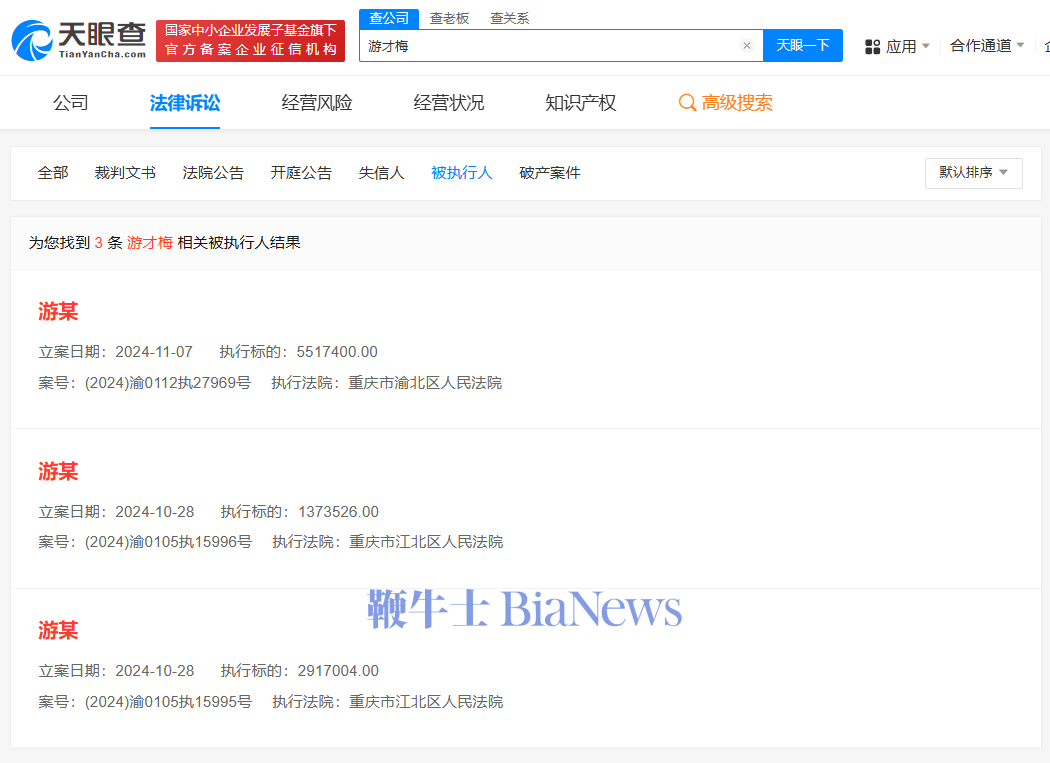This screenshot has width=1050, height=763.
Task: Click the 高级搜索 magnifier icon
Action: pos(687,102)
